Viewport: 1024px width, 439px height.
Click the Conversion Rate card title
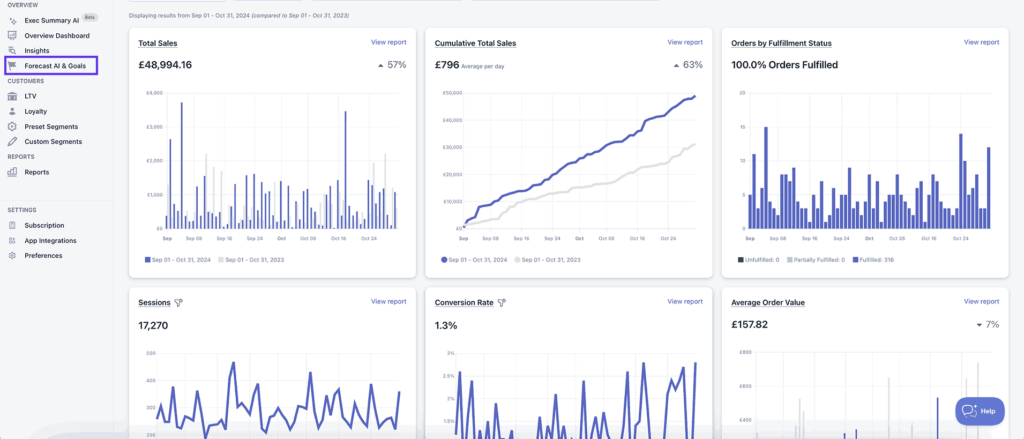point(464,302)
